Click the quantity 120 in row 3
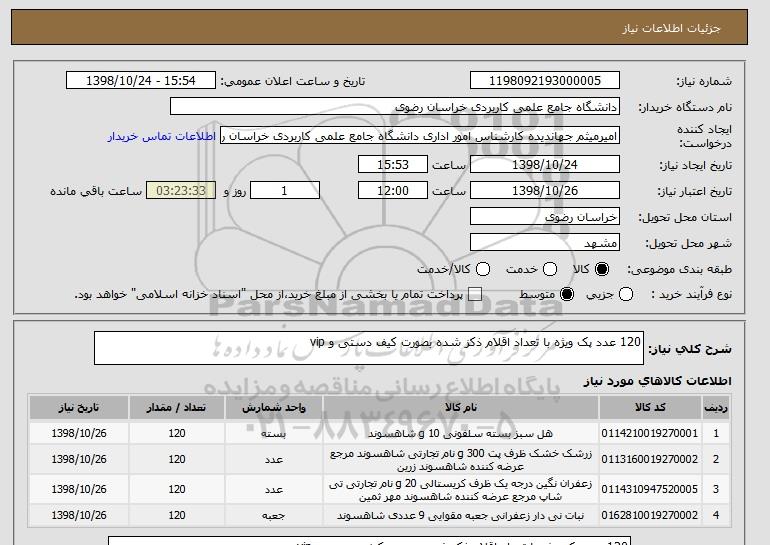770x545 pixels. coord(177,489)
